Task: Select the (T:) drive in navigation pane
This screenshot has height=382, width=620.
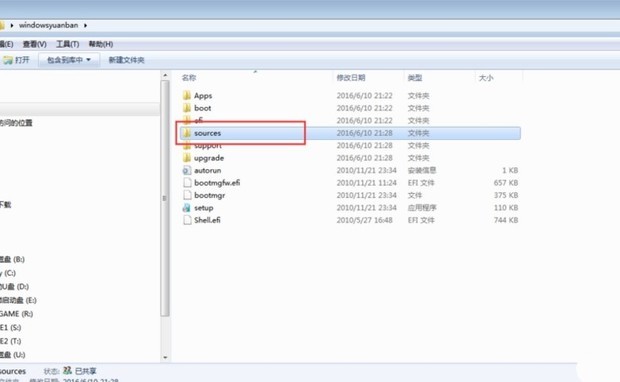Action: [x=11, y=341]
